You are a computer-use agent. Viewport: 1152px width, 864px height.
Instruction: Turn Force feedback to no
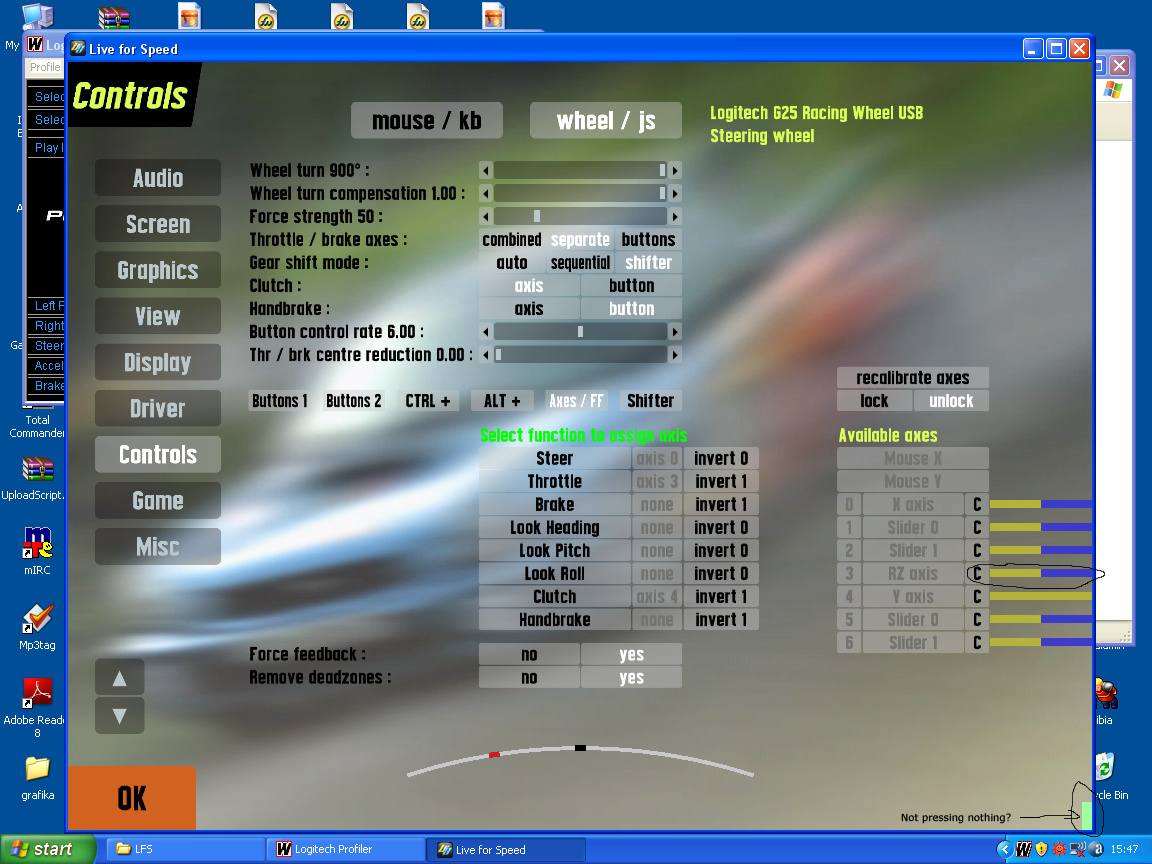[529, 655]
